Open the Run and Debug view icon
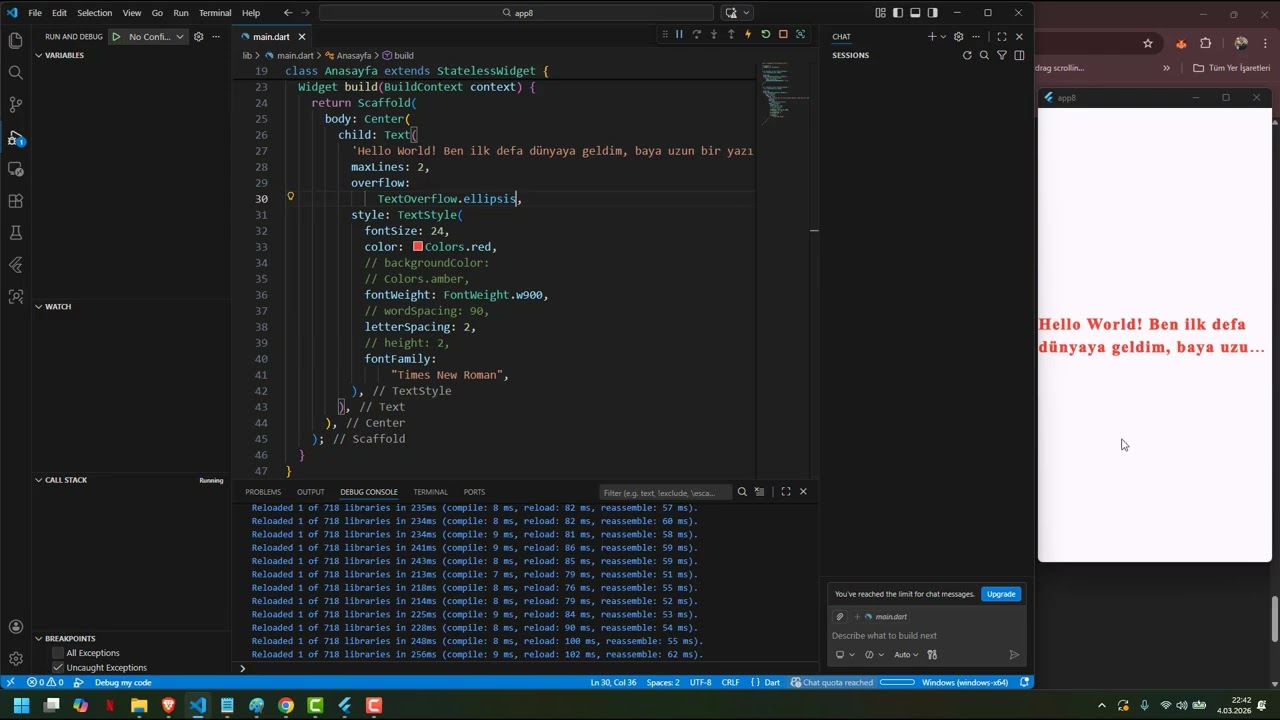The image size is (1280, 720). 15,137
